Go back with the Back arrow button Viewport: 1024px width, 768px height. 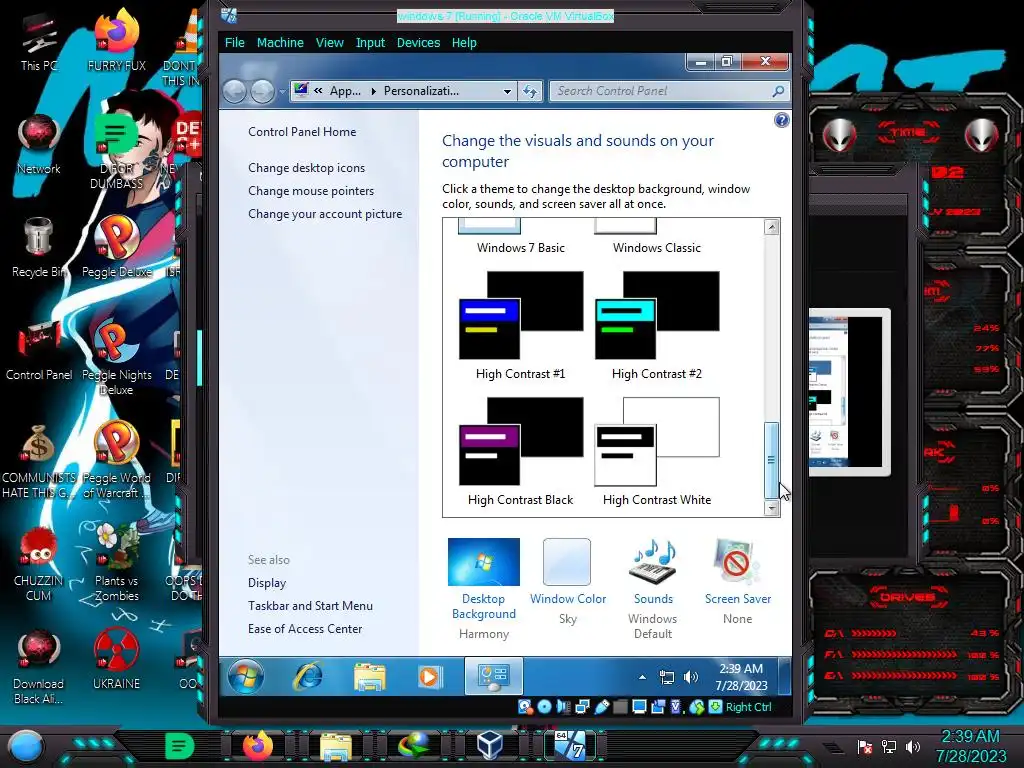point(235,91)
